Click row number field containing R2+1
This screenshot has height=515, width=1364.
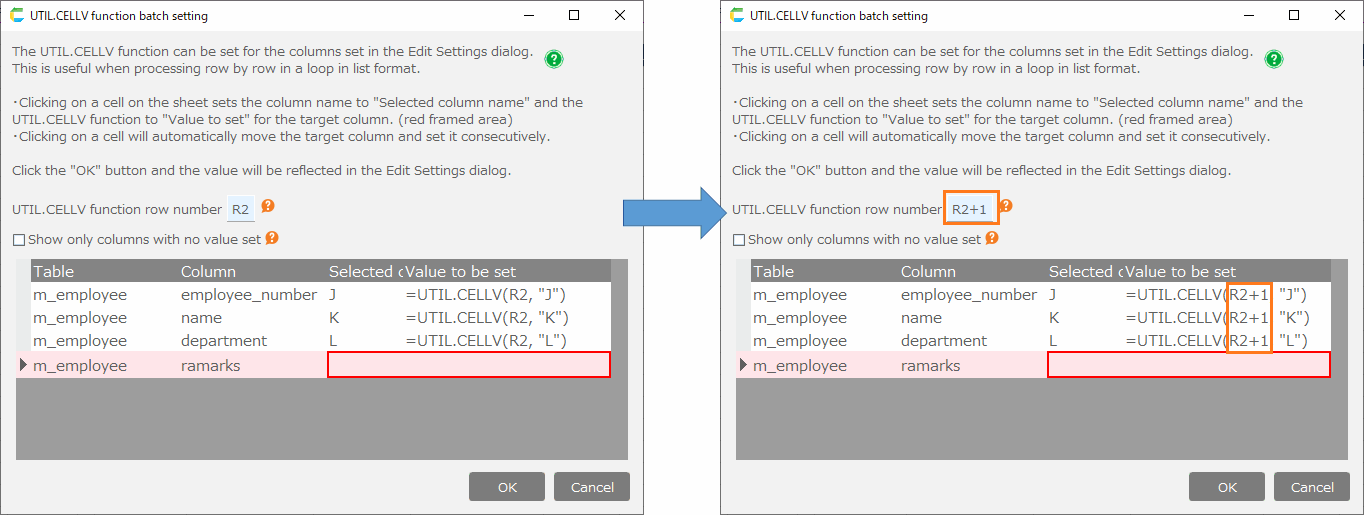(970, 209)
